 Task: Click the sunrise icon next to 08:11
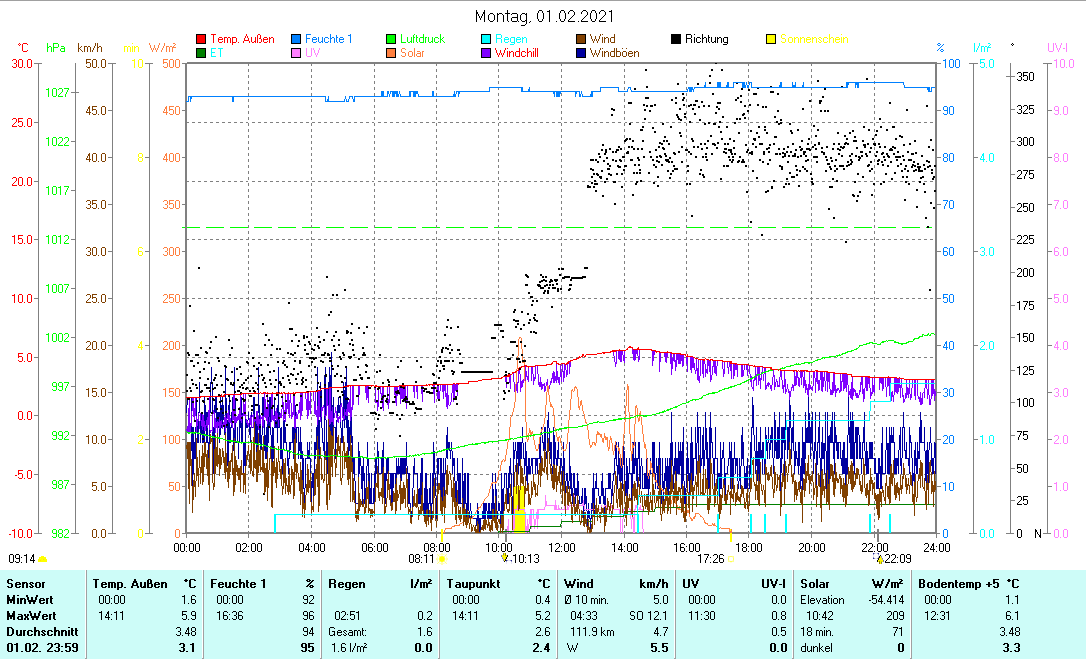pos(443,559)
